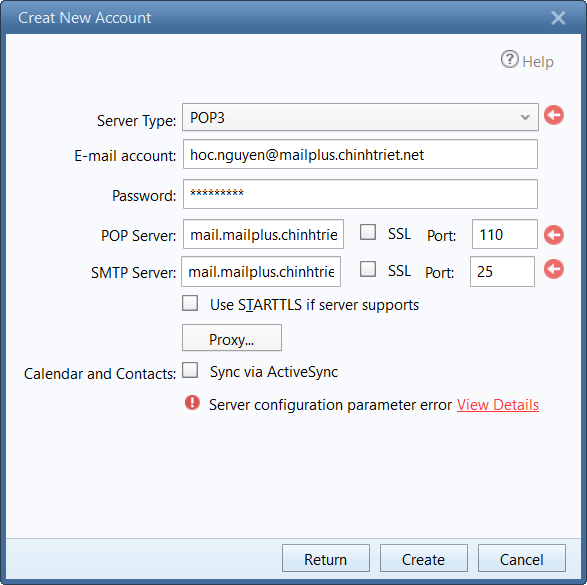Enable SSL for POP Server
The height and width of the screenshot is (585, 587).
(368, 232)
